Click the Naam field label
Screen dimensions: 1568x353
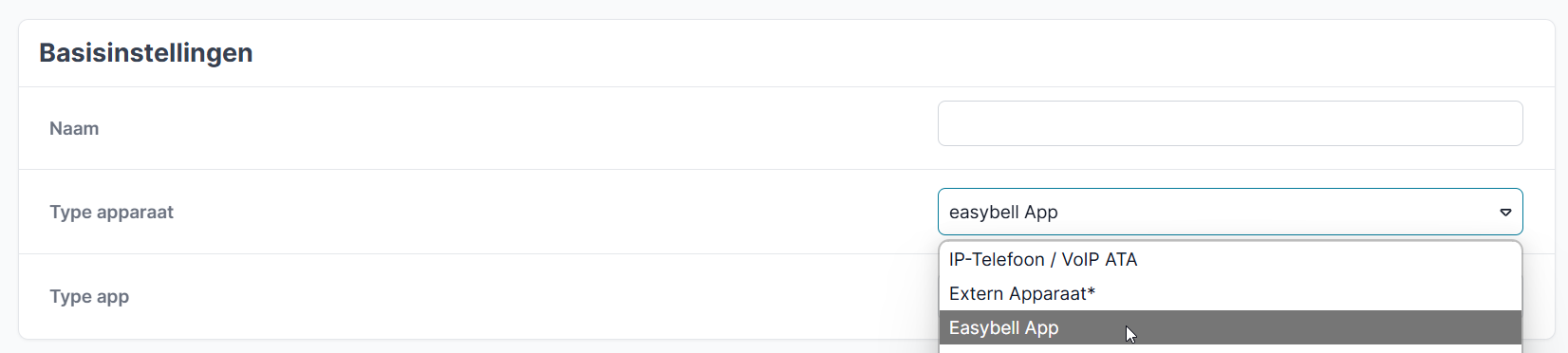click(x=74, y=128)
